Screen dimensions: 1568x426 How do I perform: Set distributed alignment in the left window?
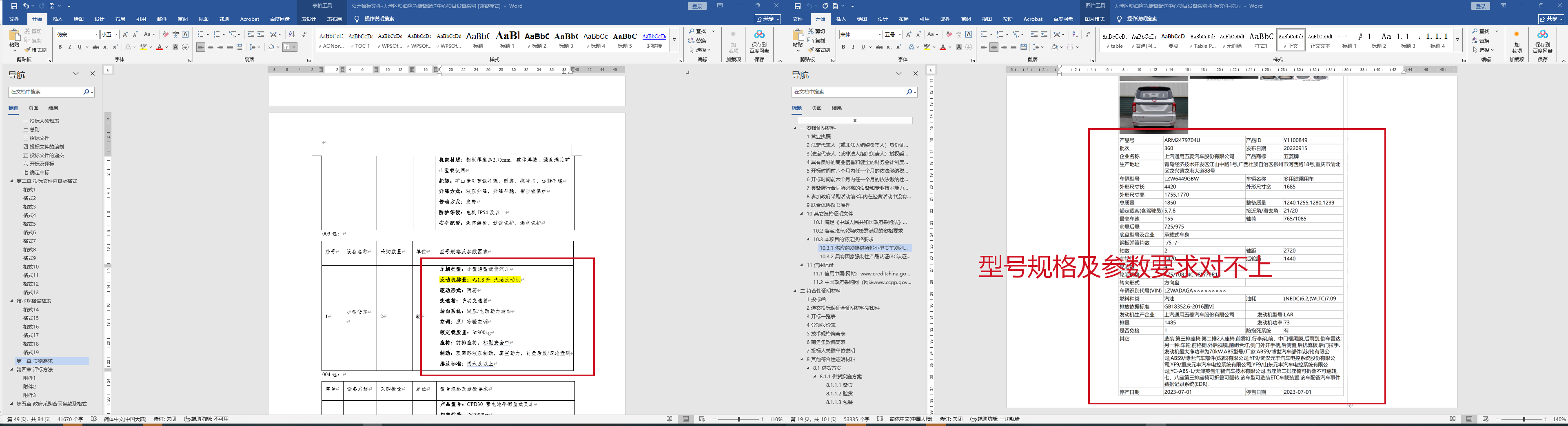[240, 47]
